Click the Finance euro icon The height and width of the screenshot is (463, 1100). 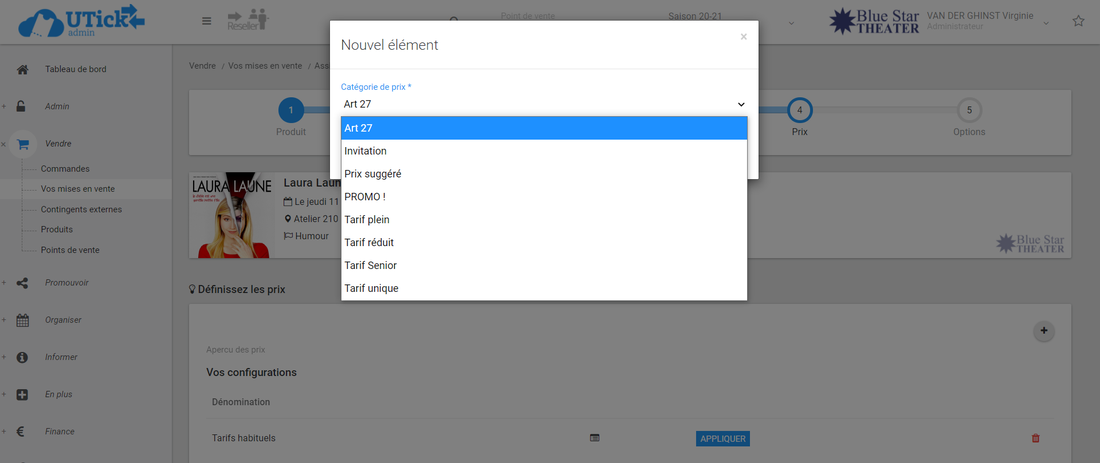22,431
